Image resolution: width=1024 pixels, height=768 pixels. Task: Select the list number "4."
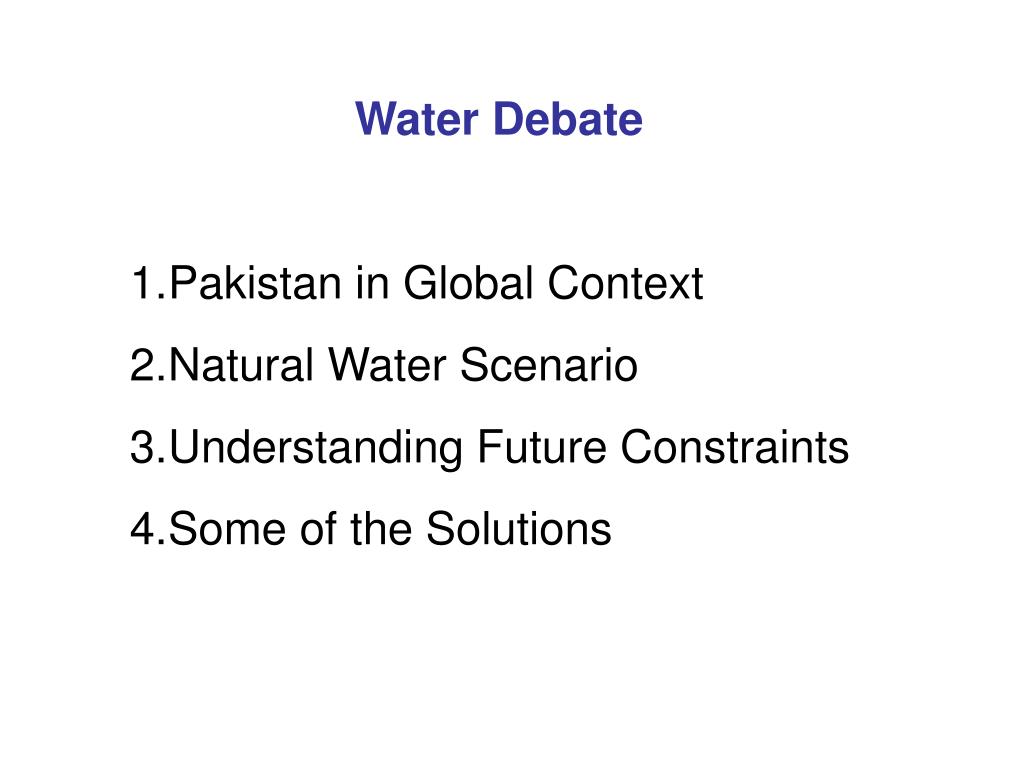click(148, 528)
